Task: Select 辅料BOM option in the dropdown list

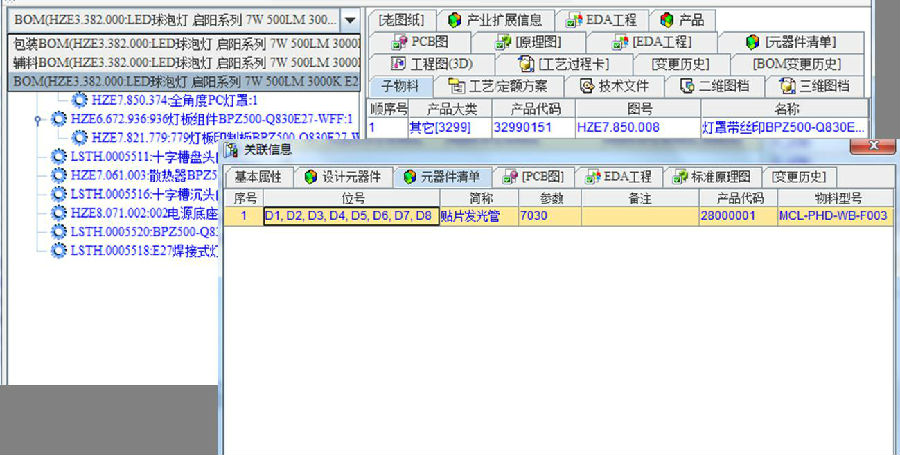Action: 185,62
